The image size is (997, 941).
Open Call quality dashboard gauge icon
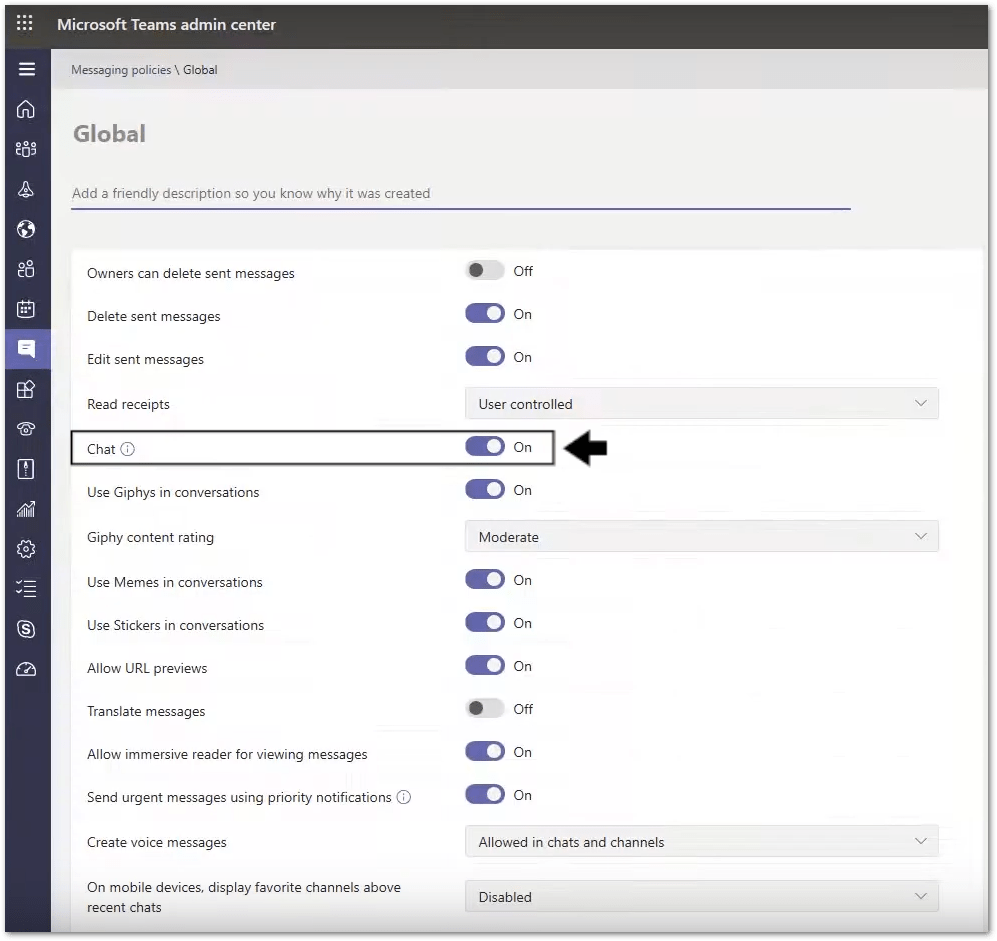pos(26,669)
